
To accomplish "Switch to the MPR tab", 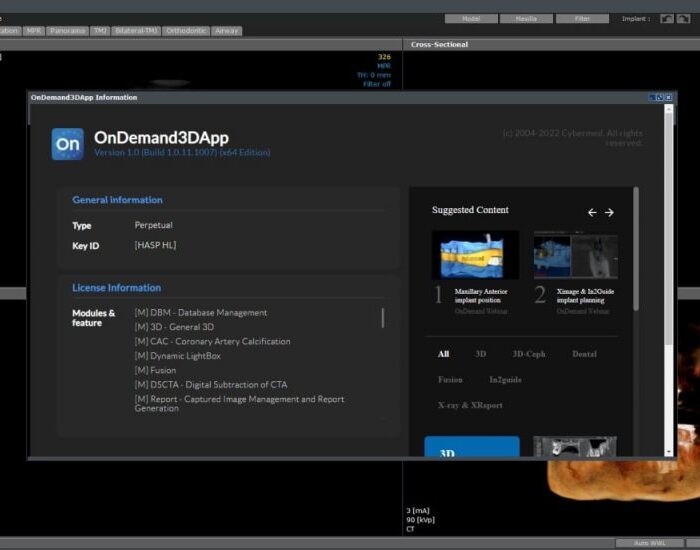I will [x=33, y=31].
